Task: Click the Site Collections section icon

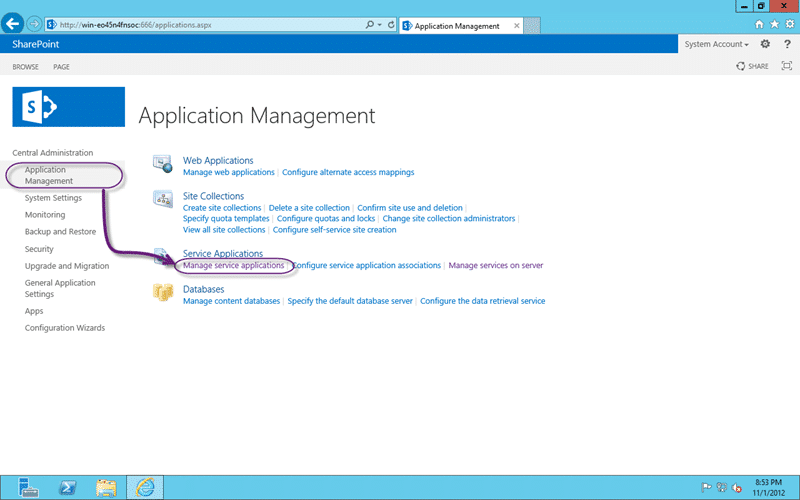Action: click(163, 199)
